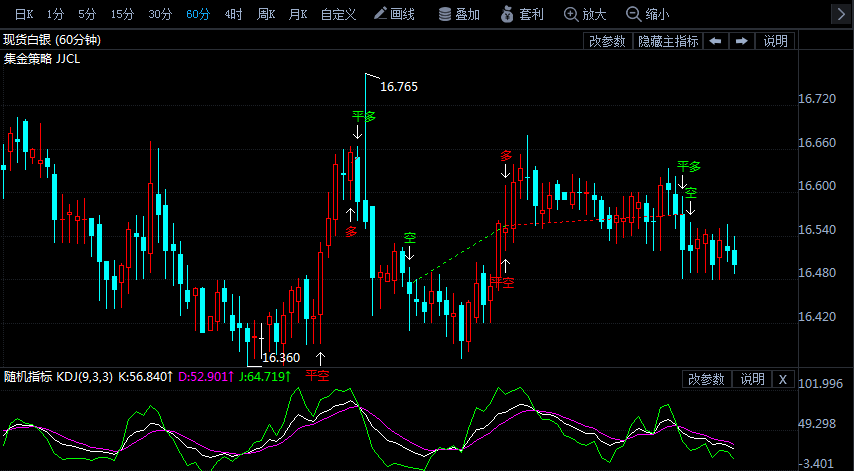Open the 套利 arbitrage tool
The image size is (854, 471).
[x=522, y=14]
